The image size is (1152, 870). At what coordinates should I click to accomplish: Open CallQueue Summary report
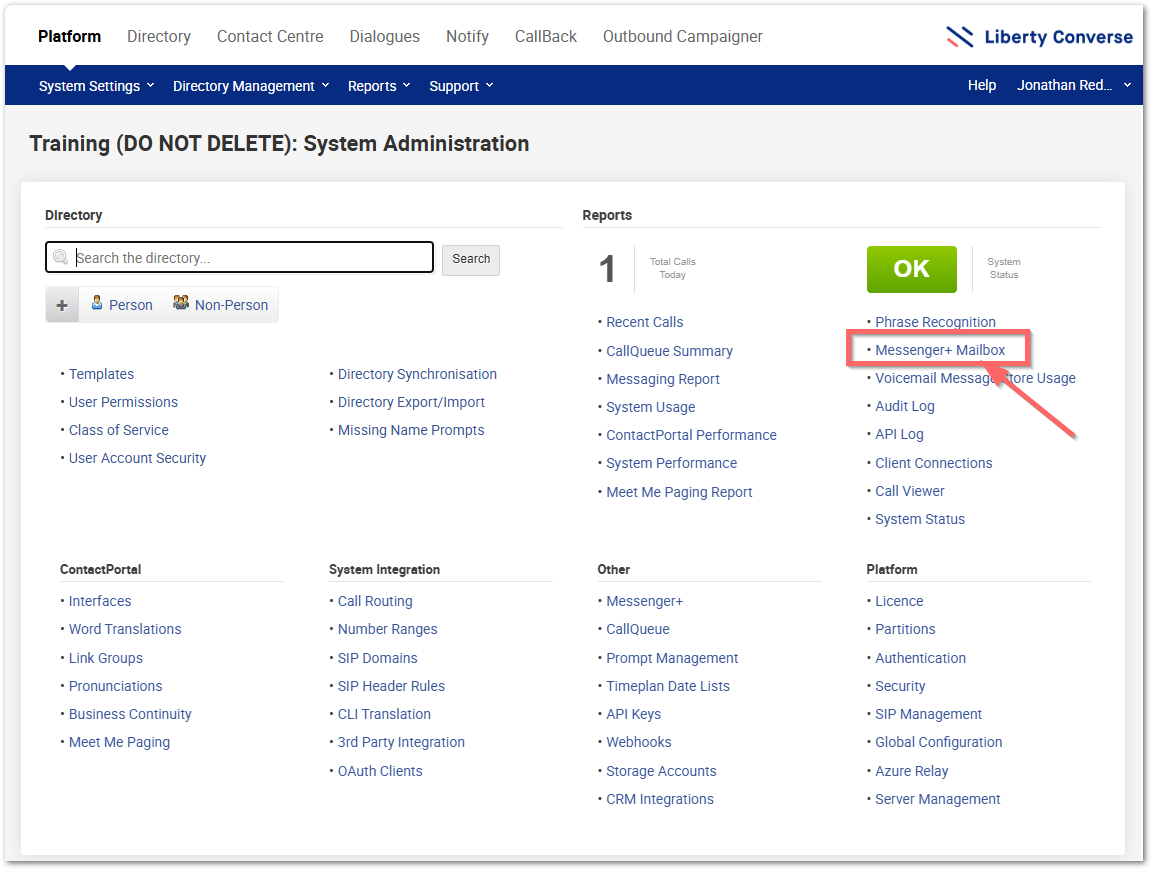tap(669, 351)
